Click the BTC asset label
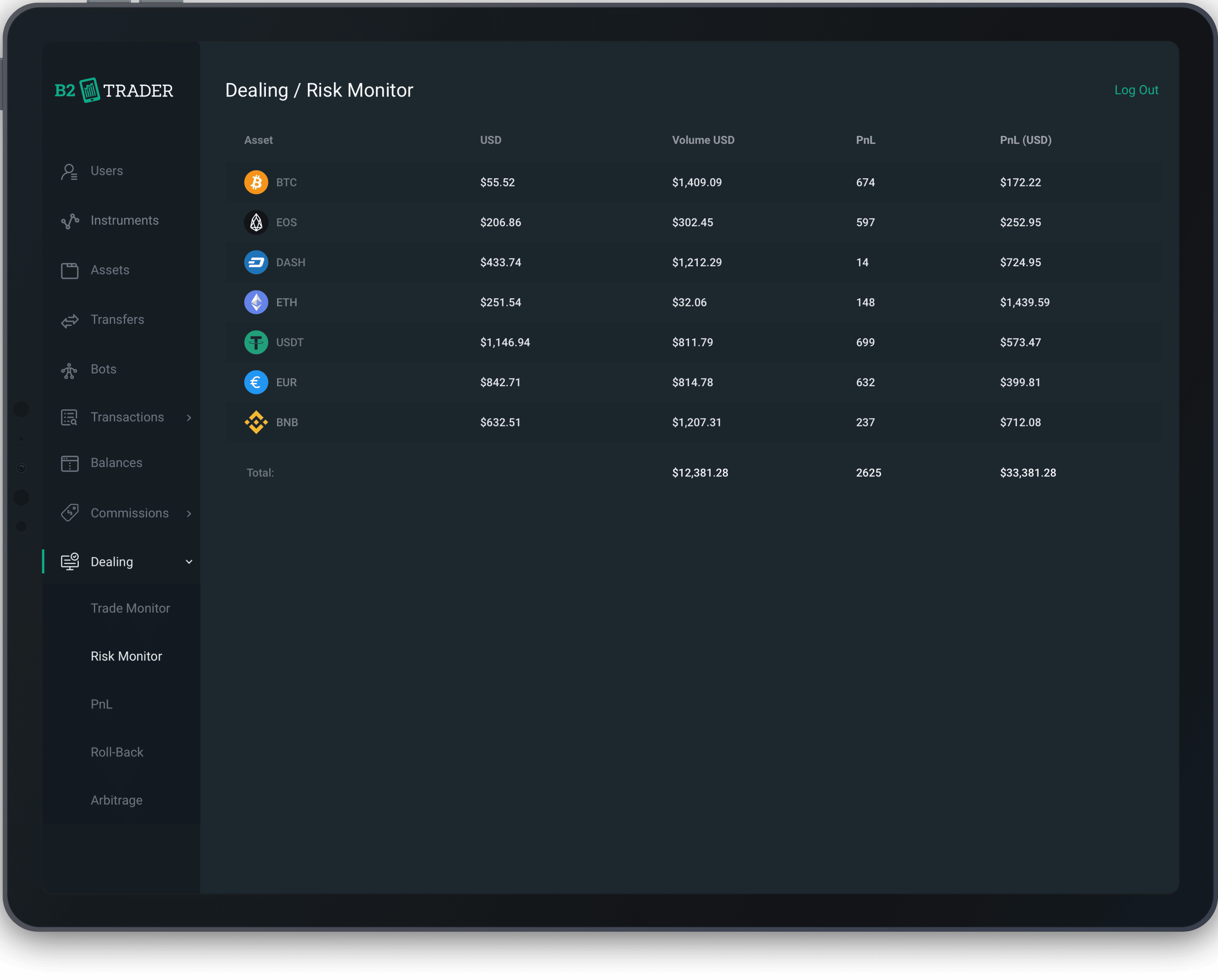The image size is (1218, 980). pyautogui.click(x=286, y=182)
